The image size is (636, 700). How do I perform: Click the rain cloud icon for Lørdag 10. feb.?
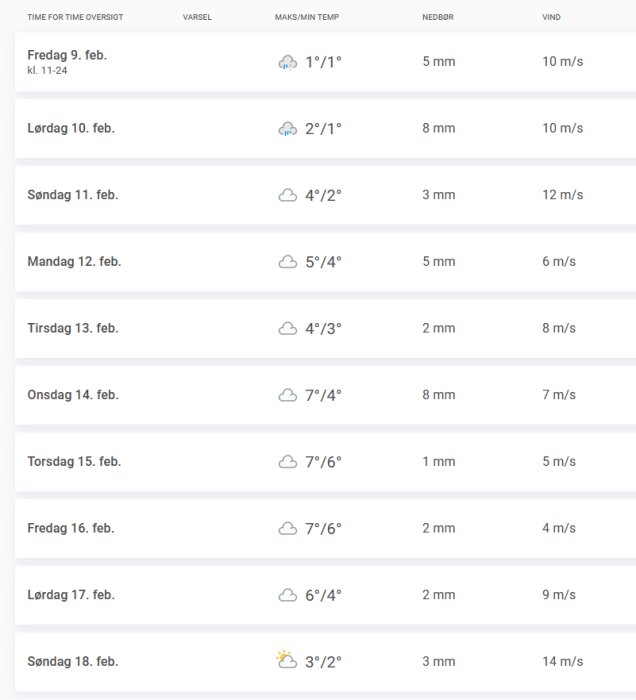287,129
